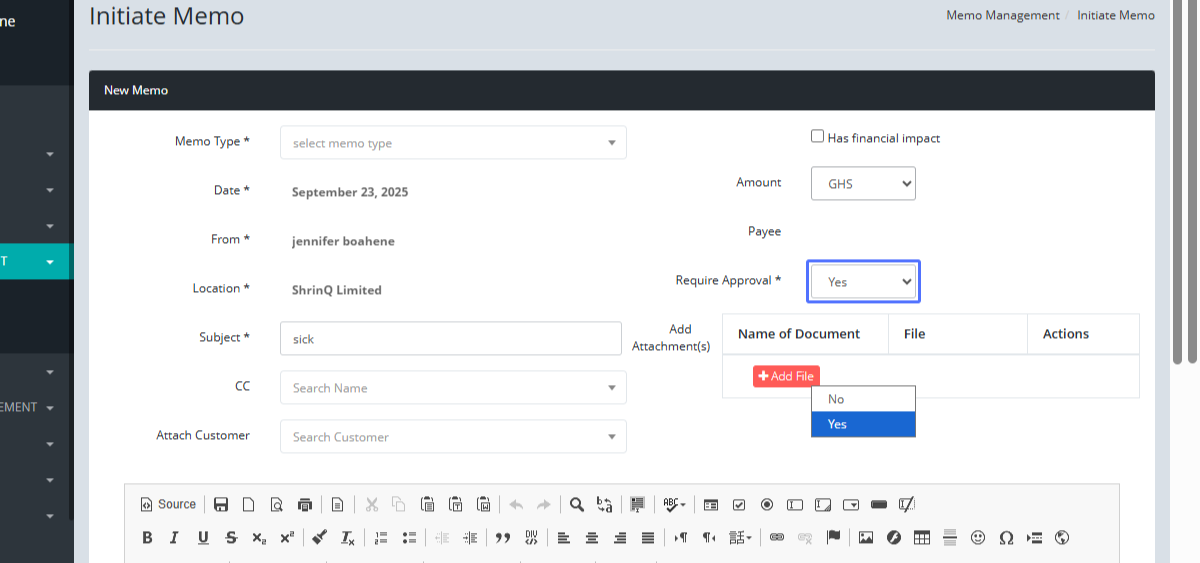This screenshot has width=1200, height=563.
Task: Click the Add File button
Action: pos(786,376)
